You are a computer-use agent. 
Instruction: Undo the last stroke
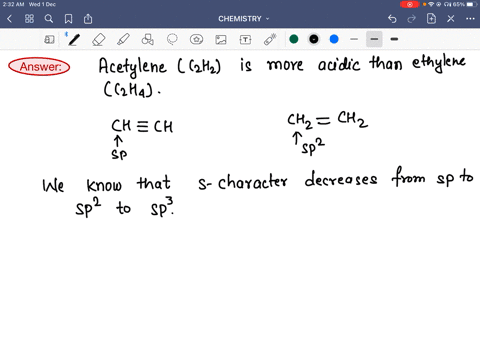[392, 19]
